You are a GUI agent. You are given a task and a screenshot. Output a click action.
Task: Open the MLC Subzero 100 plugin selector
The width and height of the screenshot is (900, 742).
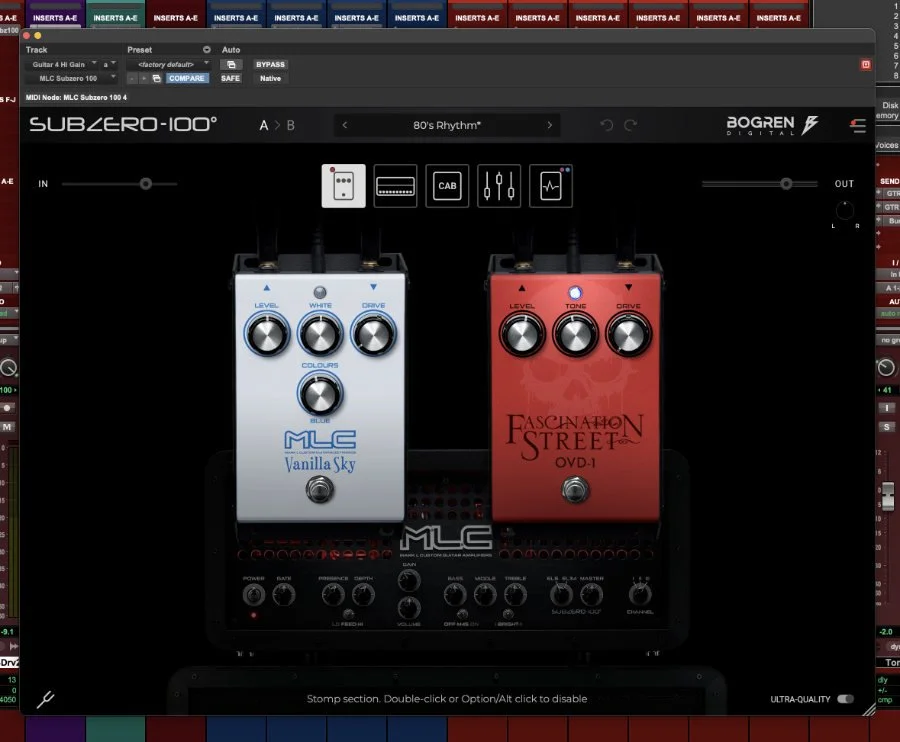72,78
